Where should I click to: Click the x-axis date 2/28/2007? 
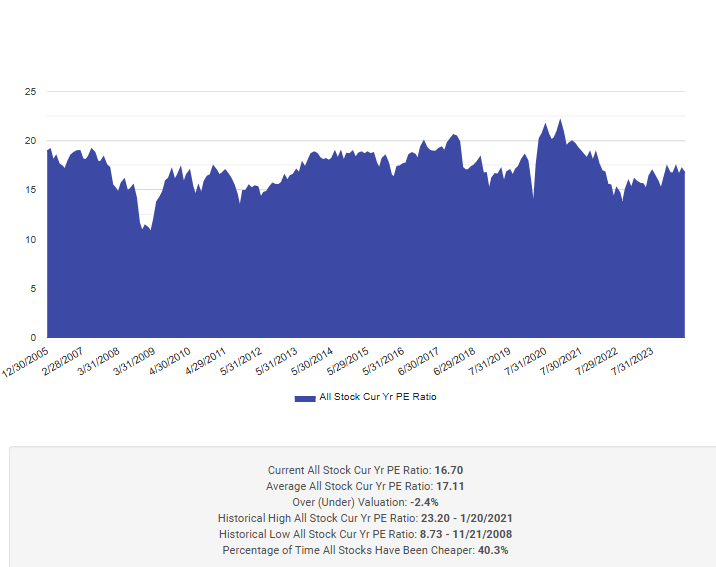(x=63, y=361)
